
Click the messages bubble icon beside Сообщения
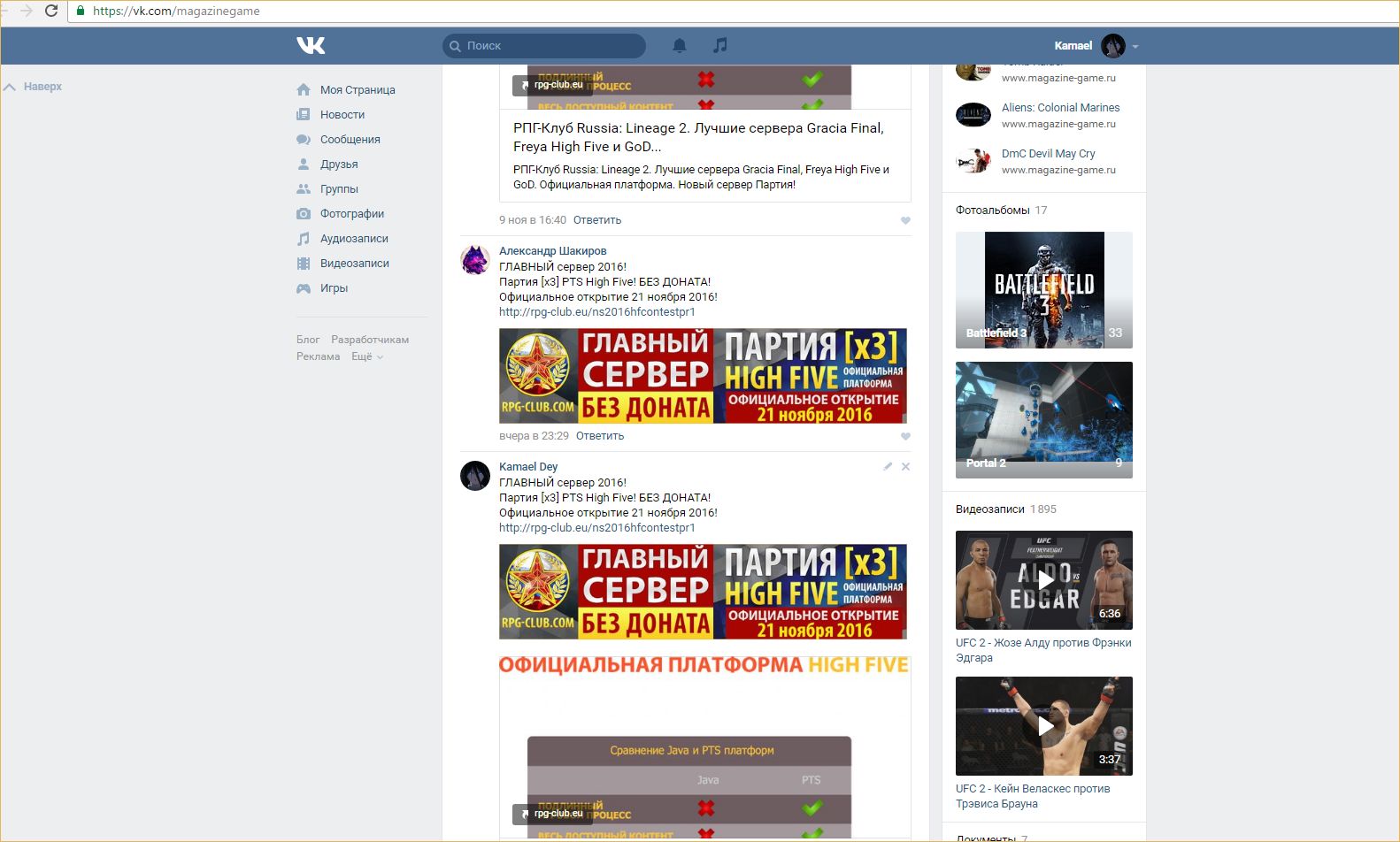tap(304, 139)
